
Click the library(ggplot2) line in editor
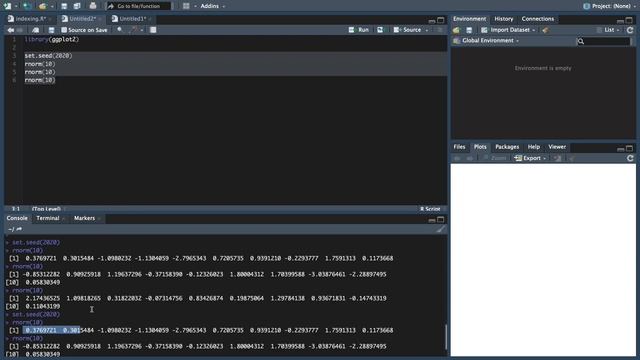tap(52, 39)
